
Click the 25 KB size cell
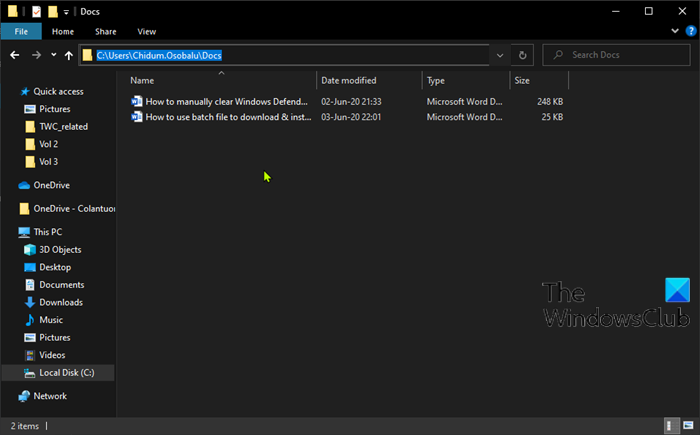click(x=552, y=117)
